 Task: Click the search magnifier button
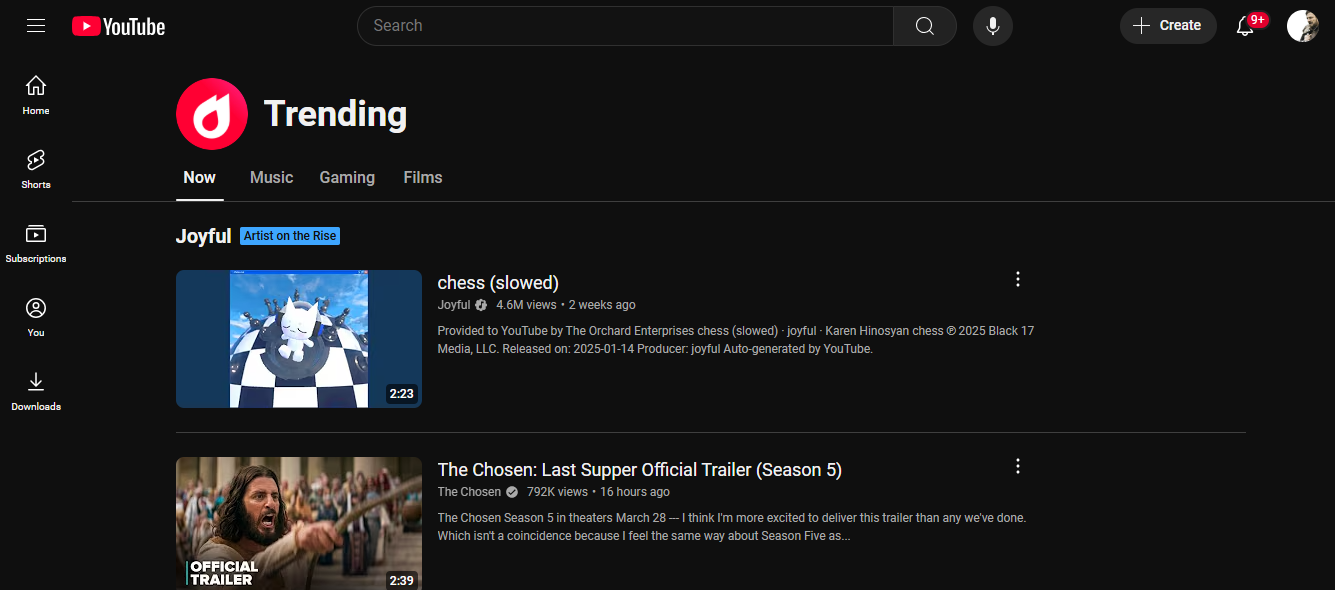pyautogui.click(x=925, y=26)
